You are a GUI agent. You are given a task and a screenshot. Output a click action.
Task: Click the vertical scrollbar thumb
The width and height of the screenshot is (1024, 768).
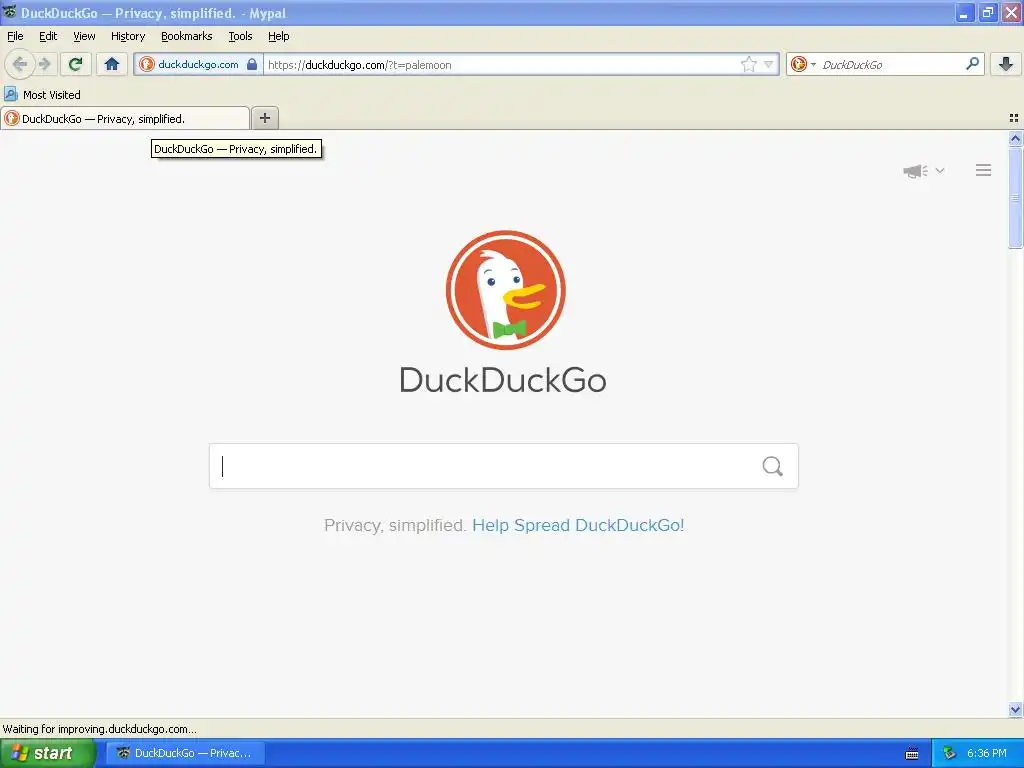(x=1015, y=198)
